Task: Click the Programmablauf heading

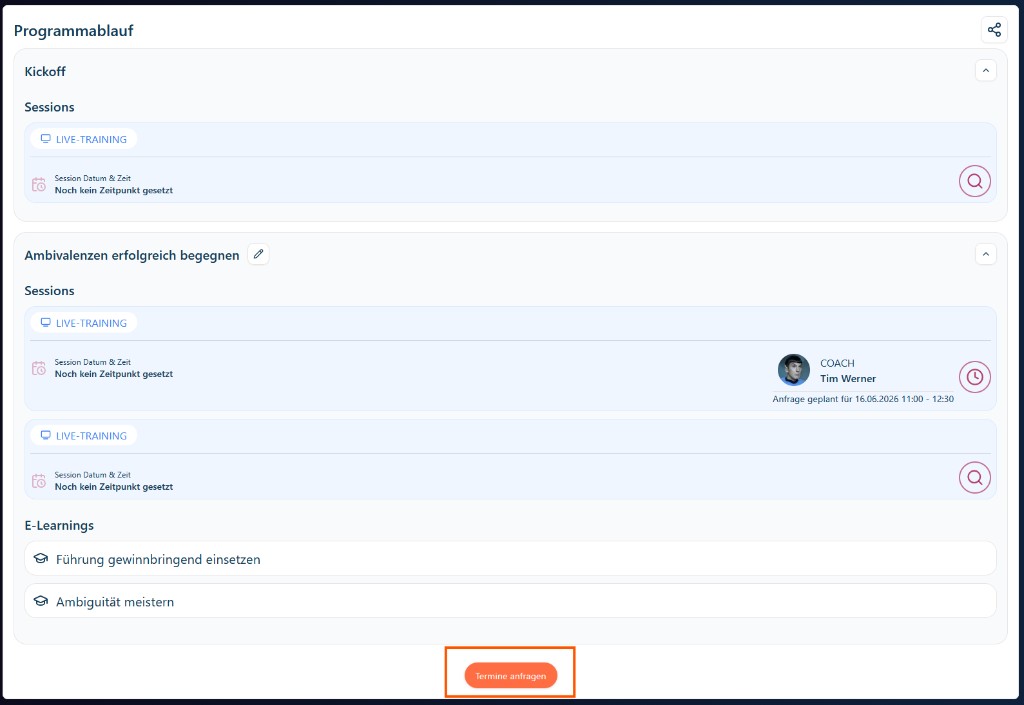Action: 73,31
